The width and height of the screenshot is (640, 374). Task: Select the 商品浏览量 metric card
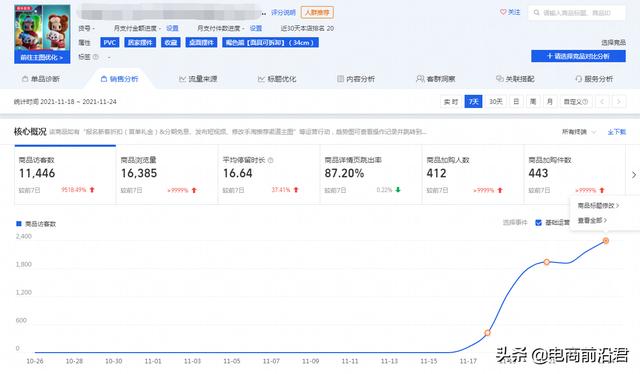(x=167, y=174)
